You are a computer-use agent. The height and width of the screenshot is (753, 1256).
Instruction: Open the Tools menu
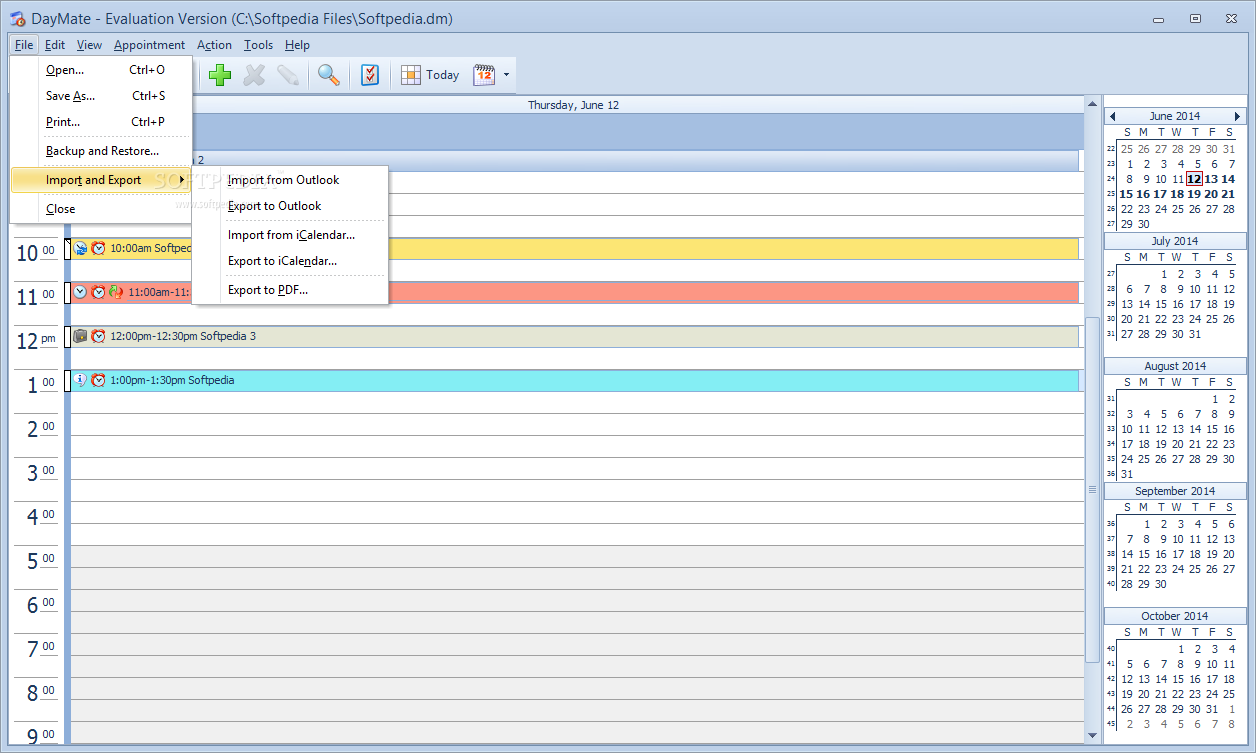pos(258,45)
